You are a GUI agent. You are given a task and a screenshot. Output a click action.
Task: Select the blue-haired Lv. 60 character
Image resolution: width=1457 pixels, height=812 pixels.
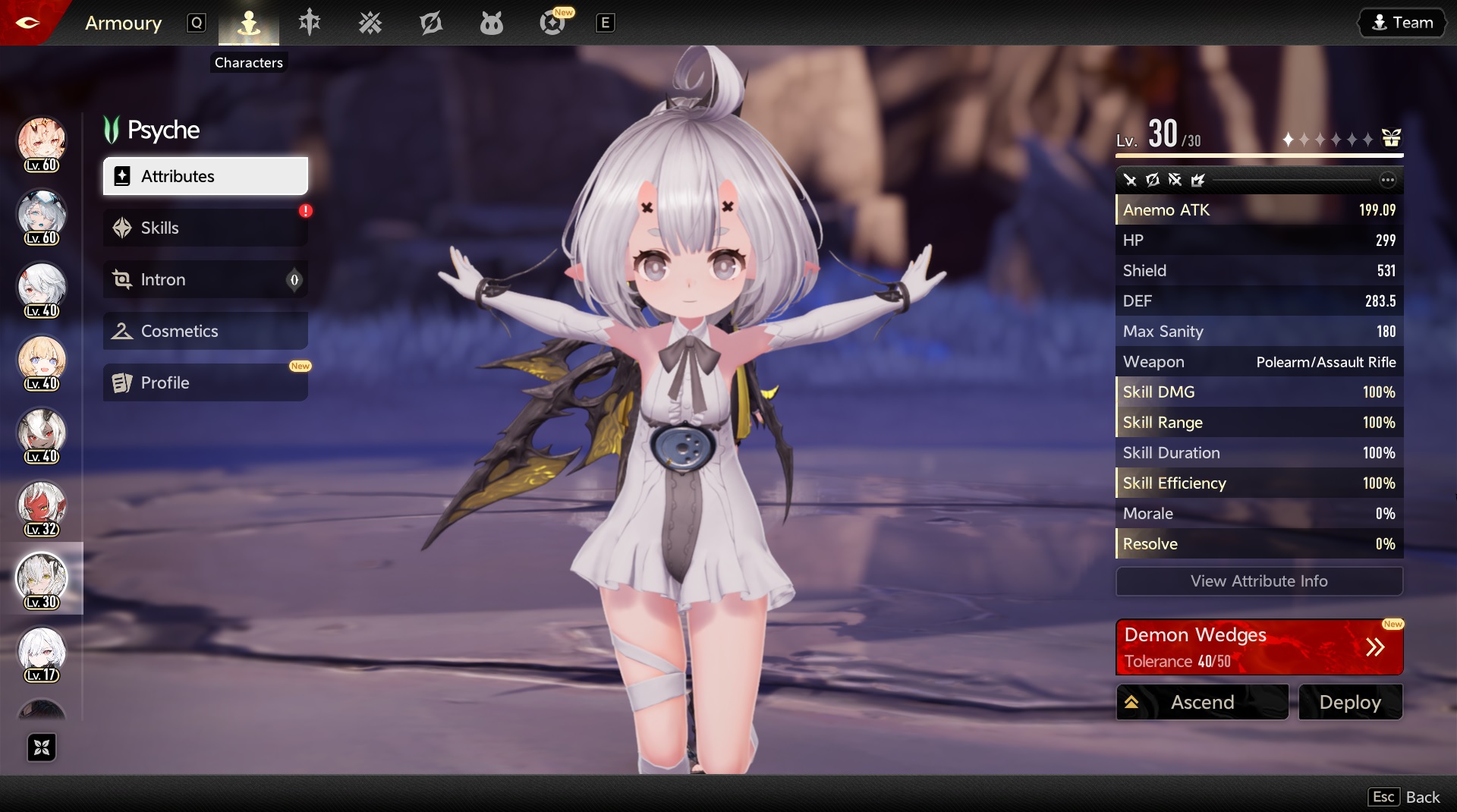coord(42,217)
